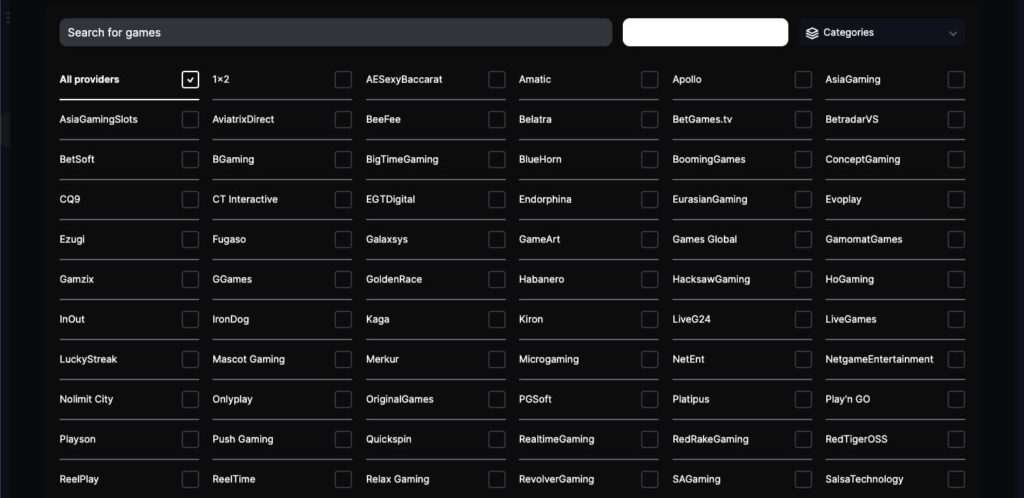Tick the Microgaming checkbox
The image size is (1024, 498).
(x=650, y=359)
